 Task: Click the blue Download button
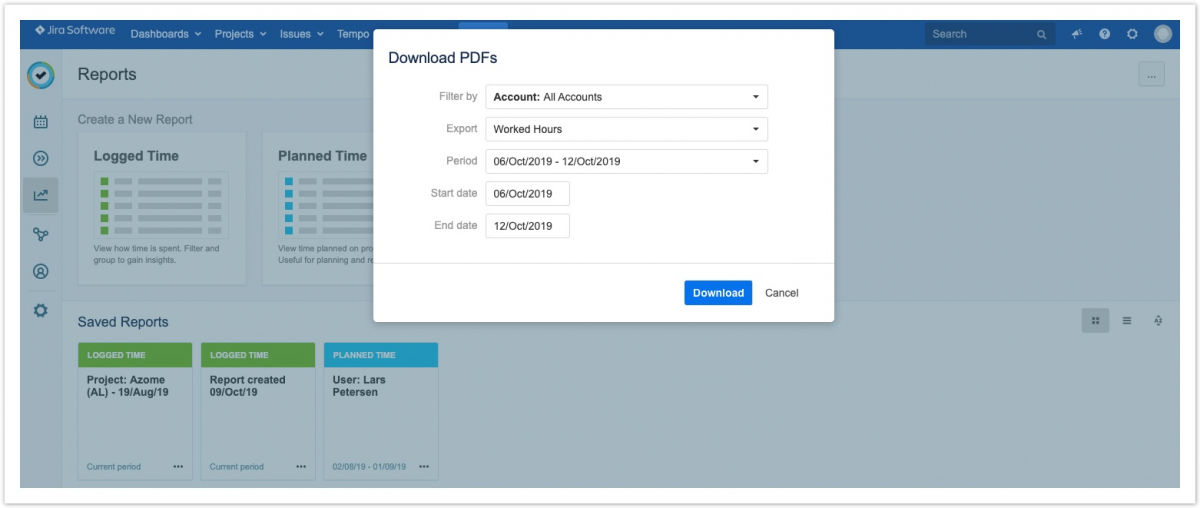tap(718, 293)
